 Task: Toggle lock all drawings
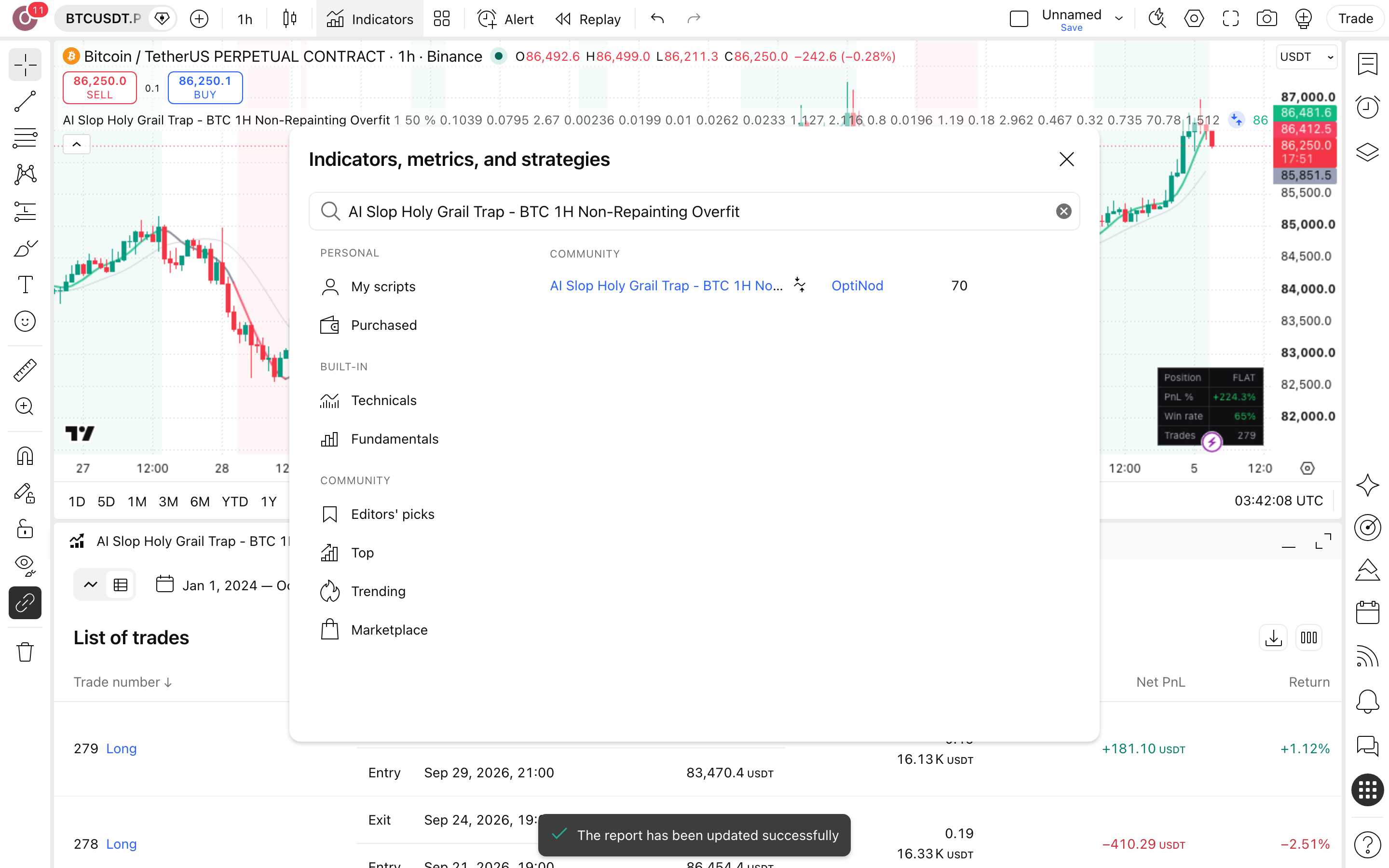point(25,529)
